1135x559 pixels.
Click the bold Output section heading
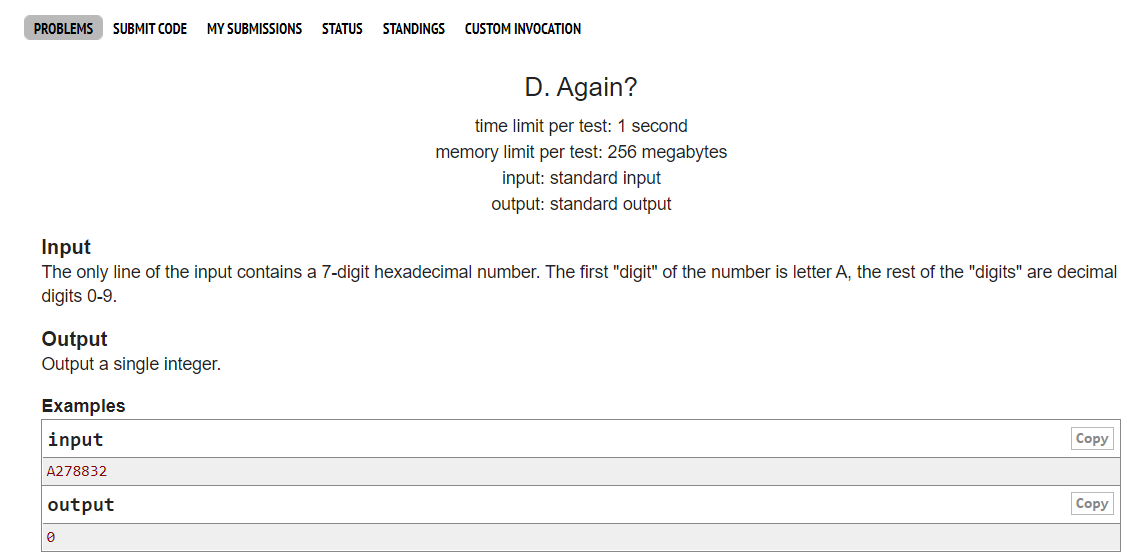tap(74, 339)
